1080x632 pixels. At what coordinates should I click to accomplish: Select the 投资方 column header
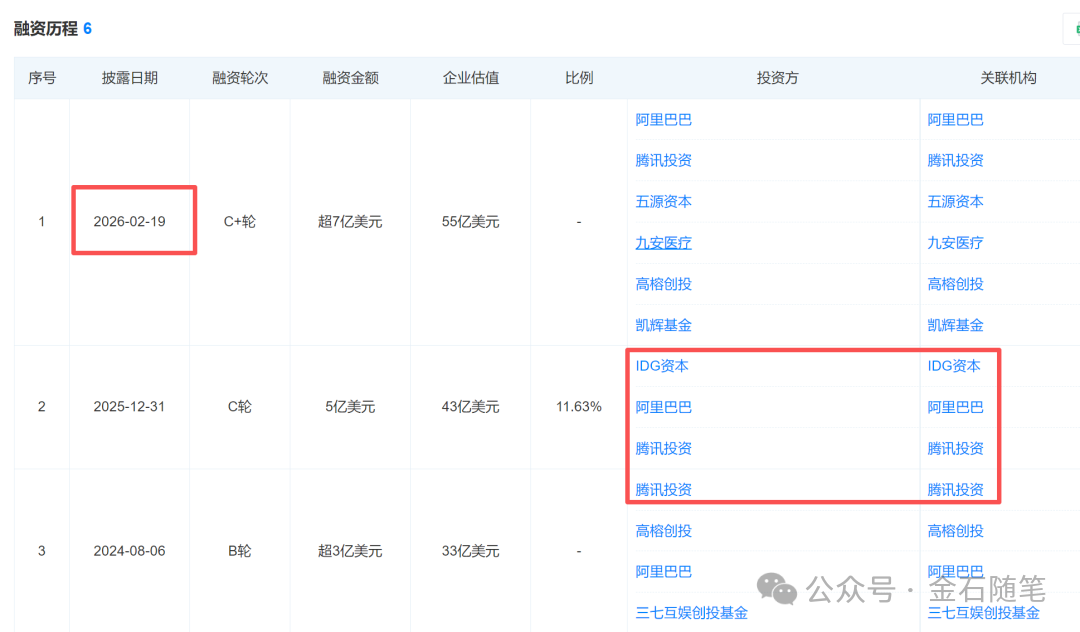click(x=777, y=78)
